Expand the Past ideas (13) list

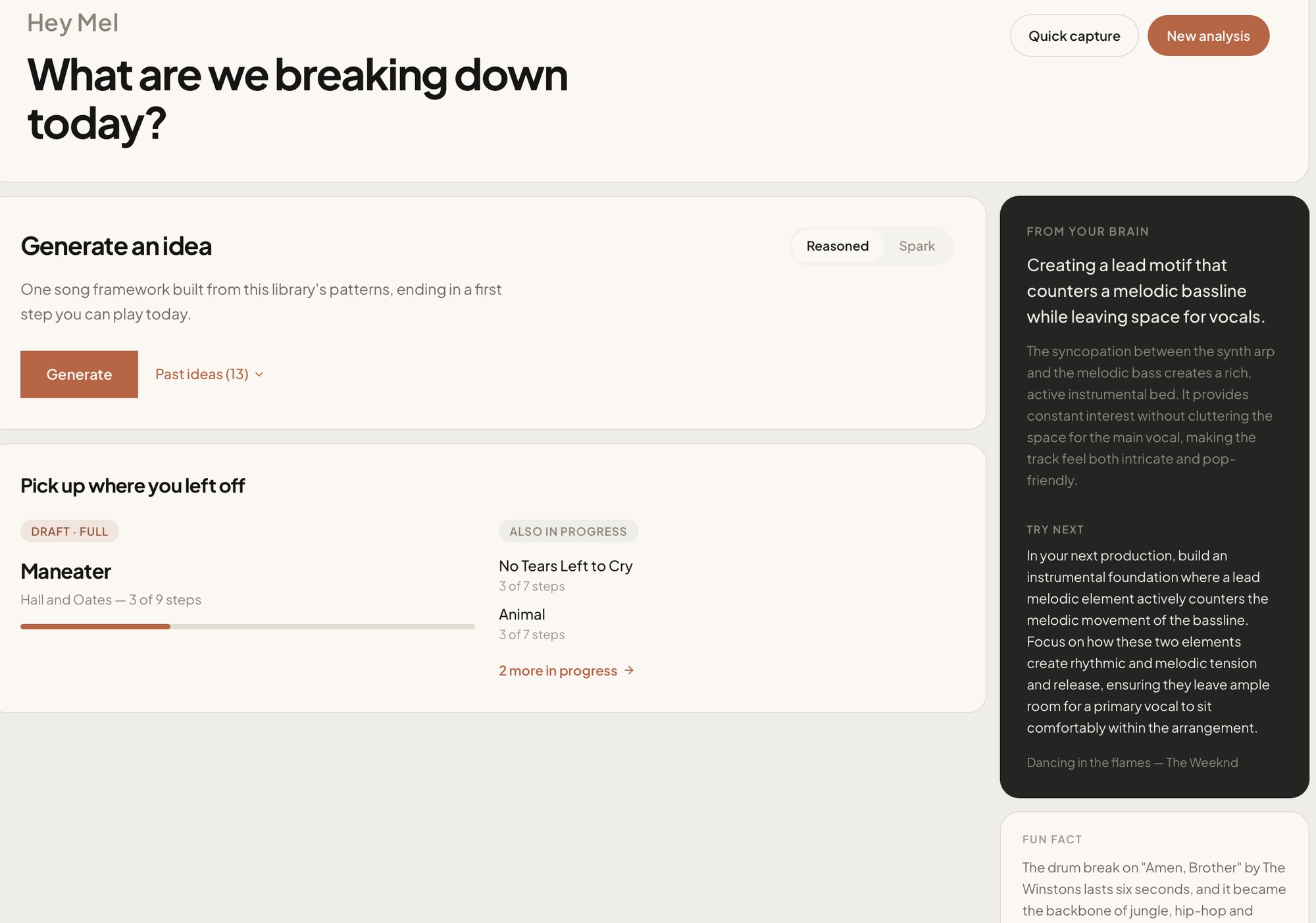[x=209, y=374]
